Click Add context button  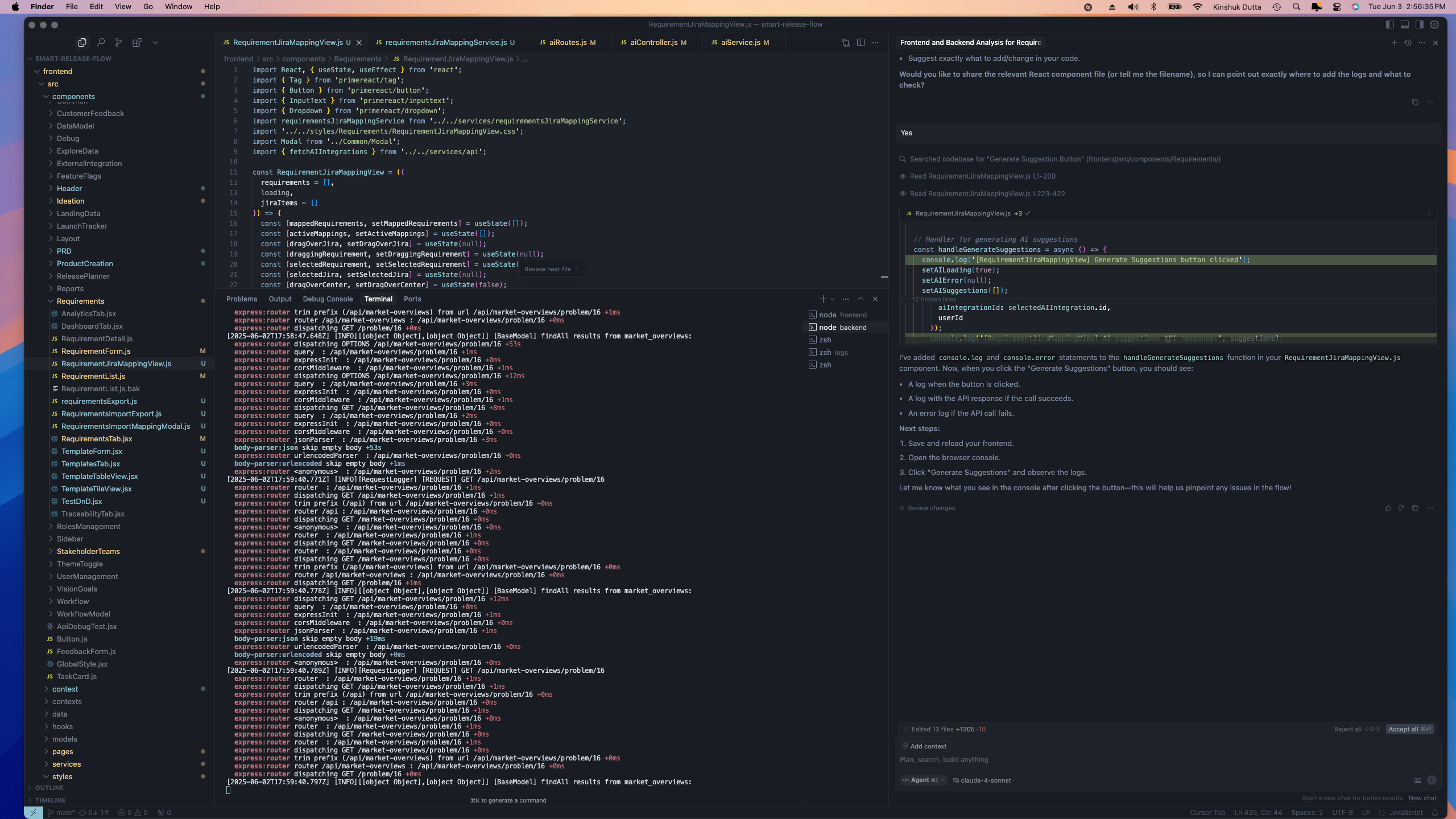[x=924, y=746]
